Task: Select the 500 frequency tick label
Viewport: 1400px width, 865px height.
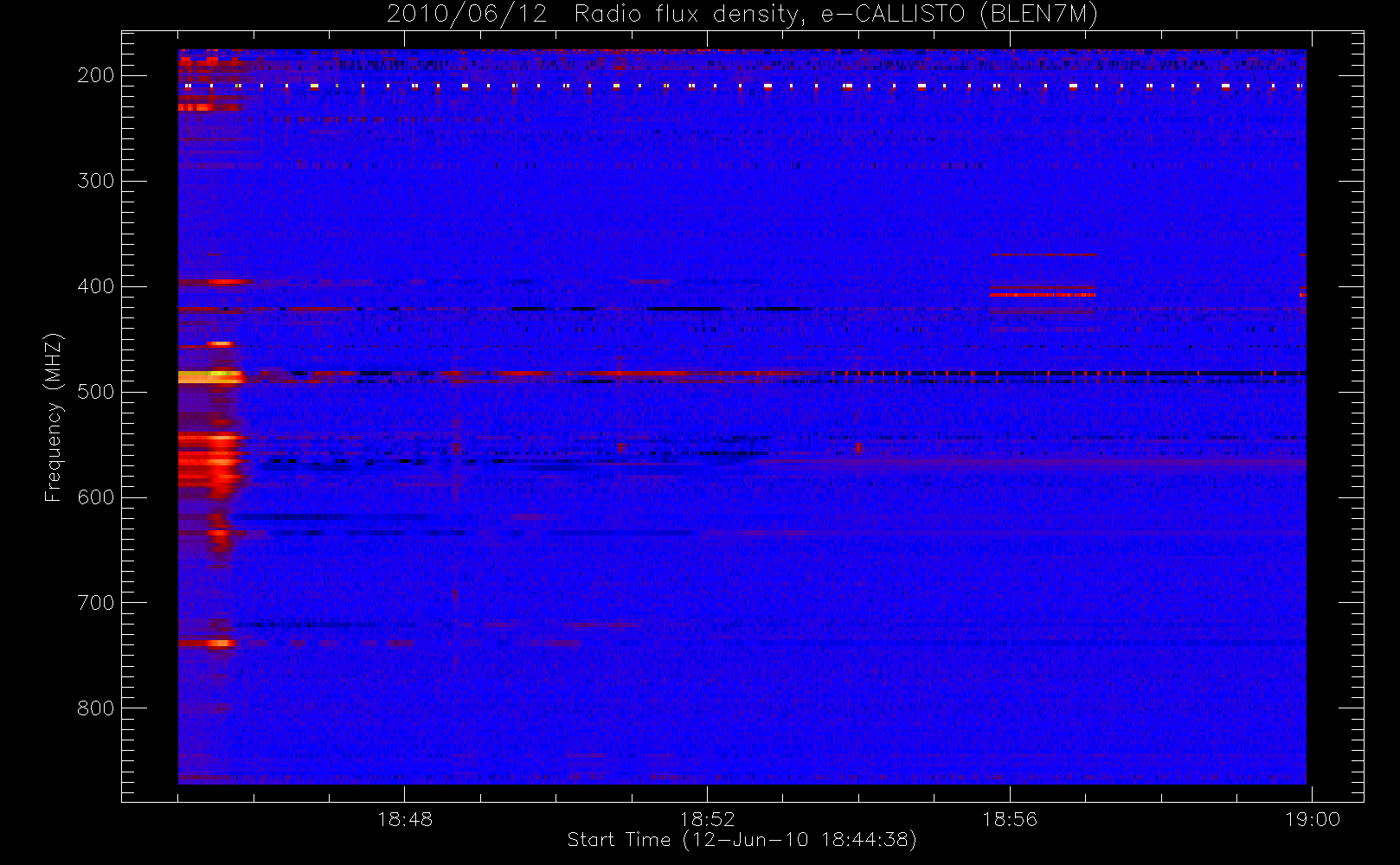Action: point(95,392)
